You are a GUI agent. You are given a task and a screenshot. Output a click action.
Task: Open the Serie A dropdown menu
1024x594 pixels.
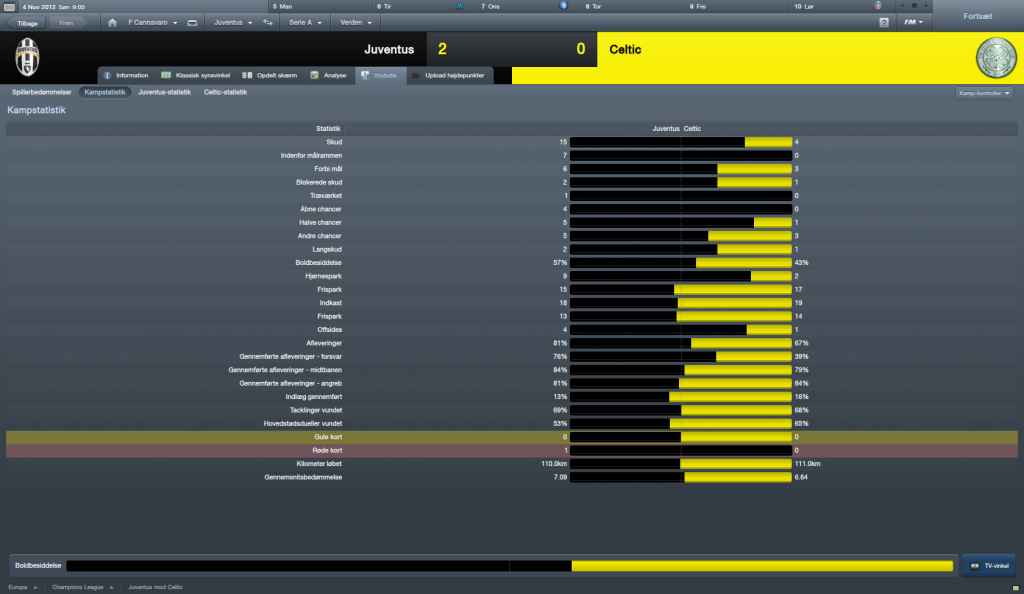coord(306,23)
